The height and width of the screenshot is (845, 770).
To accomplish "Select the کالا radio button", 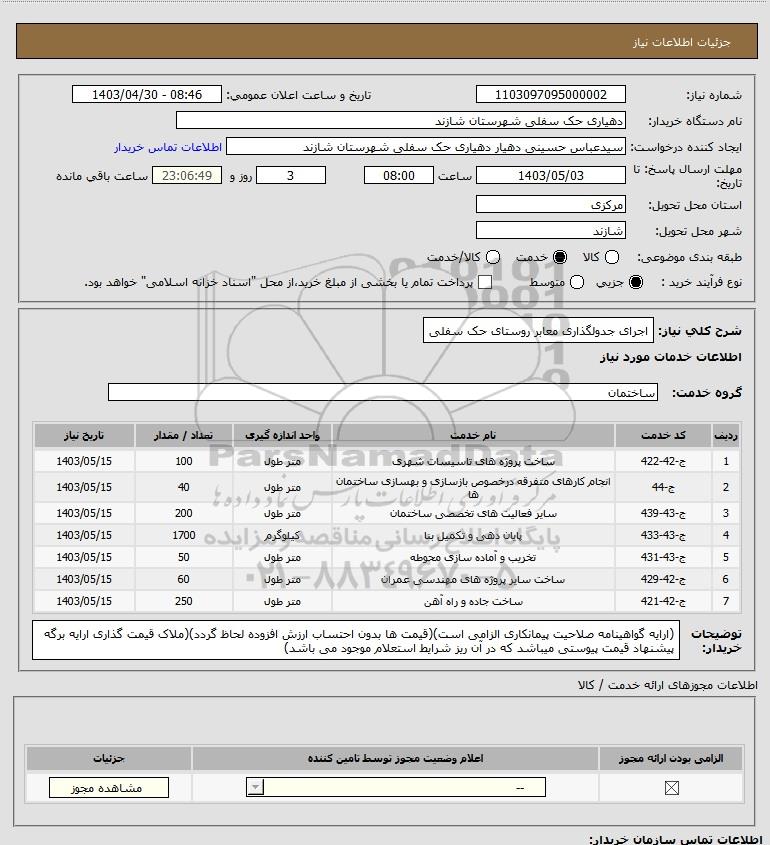I will click(x=612, y=257).
